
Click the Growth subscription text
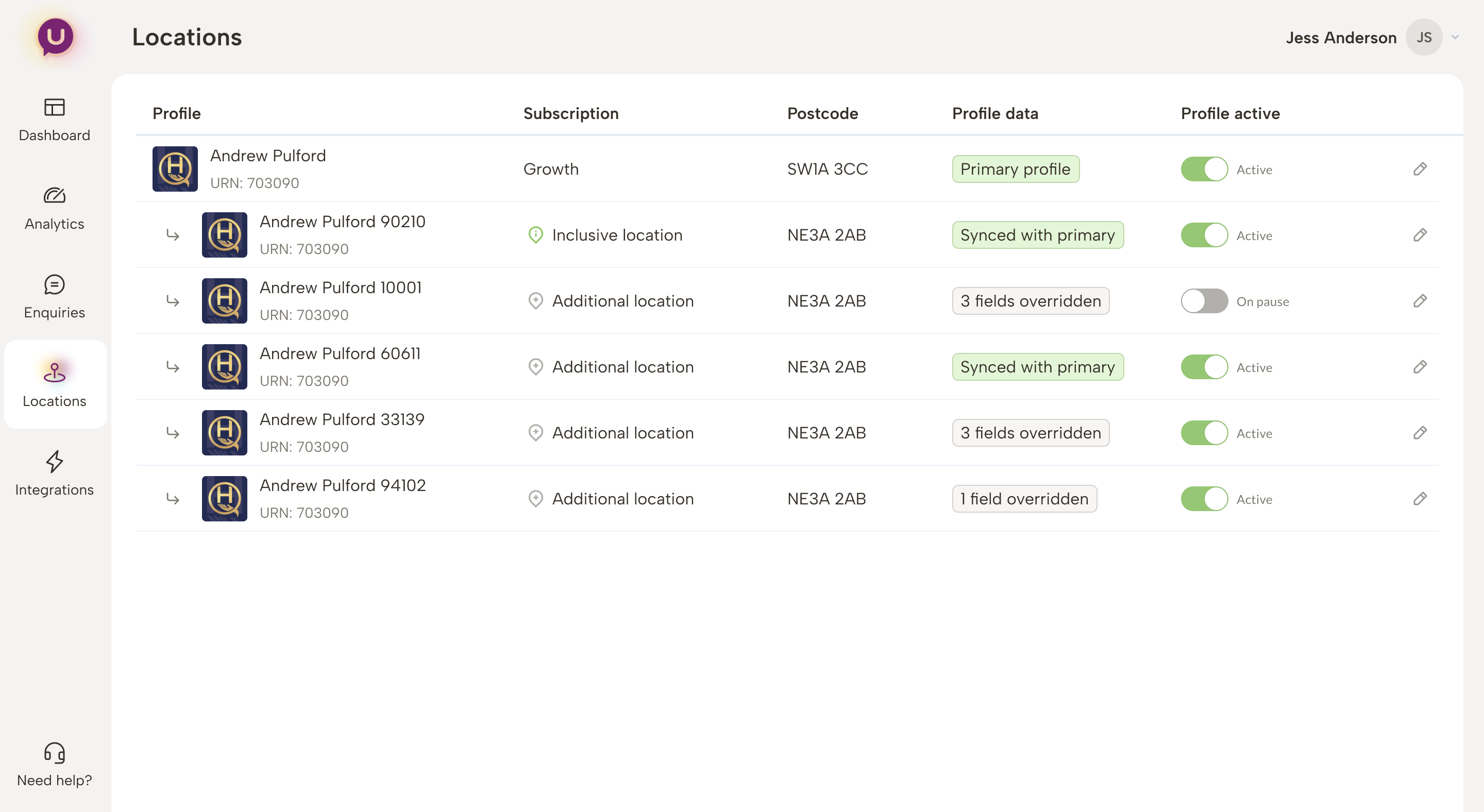point(551,170)
